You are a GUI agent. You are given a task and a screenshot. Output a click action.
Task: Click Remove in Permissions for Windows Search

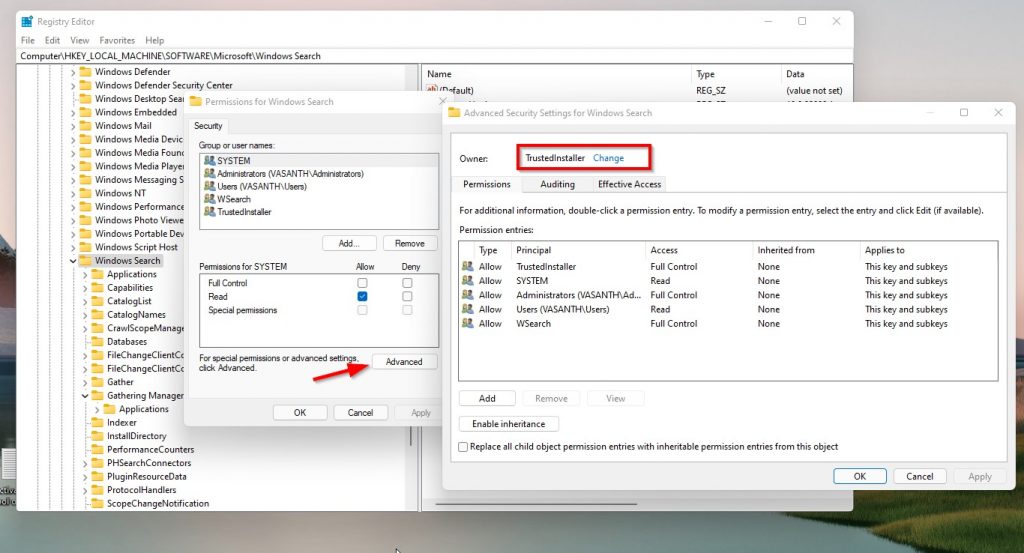[409, 244]
